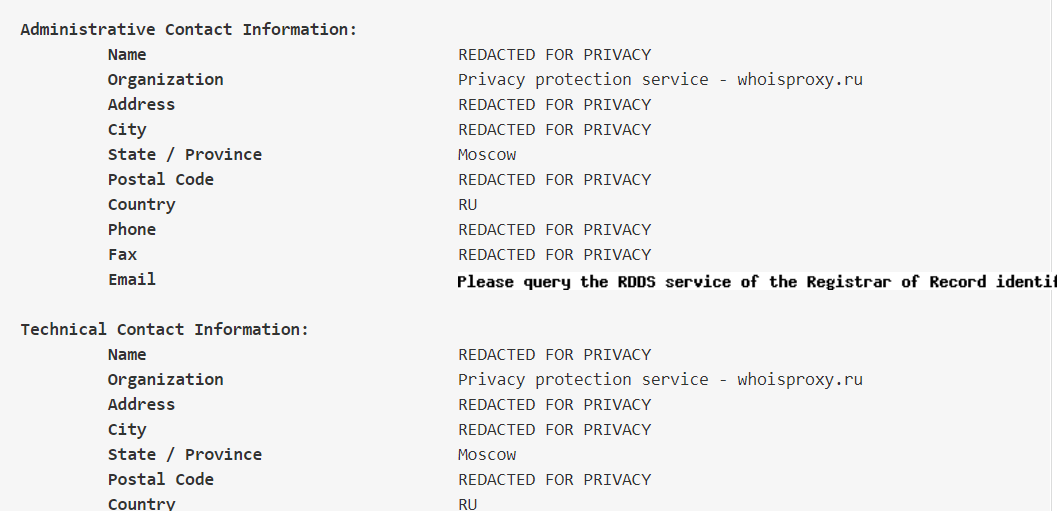Click the "RU" country value under administrative contact
The image size is (1057, 511).
468,205
